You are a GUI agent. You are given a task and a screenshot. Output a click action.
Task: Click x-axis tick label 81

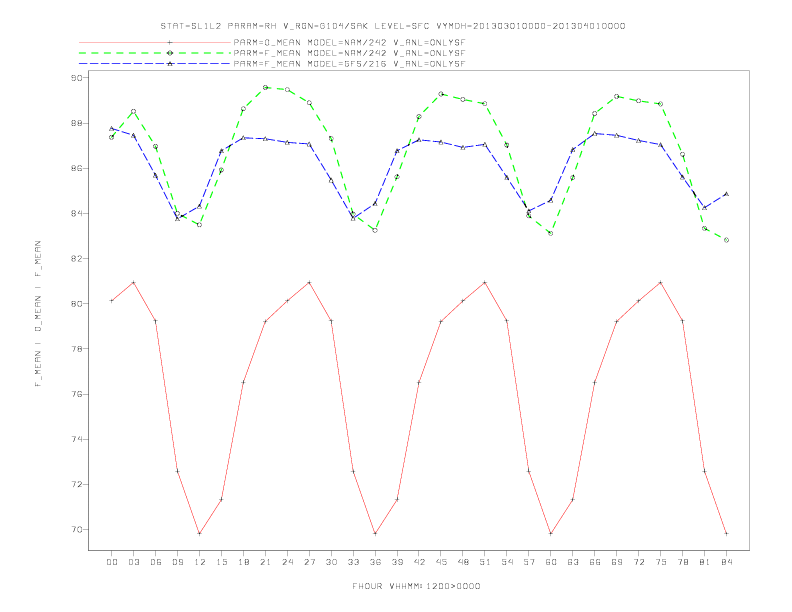click(705, 562)
